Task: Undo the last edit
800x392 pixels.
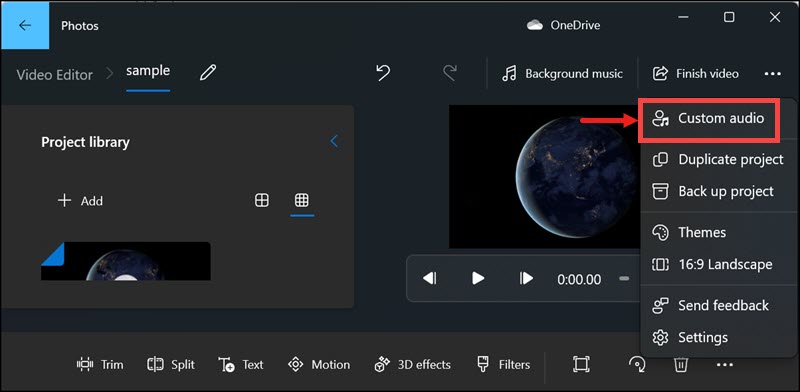Action: (x=383, y=73)
